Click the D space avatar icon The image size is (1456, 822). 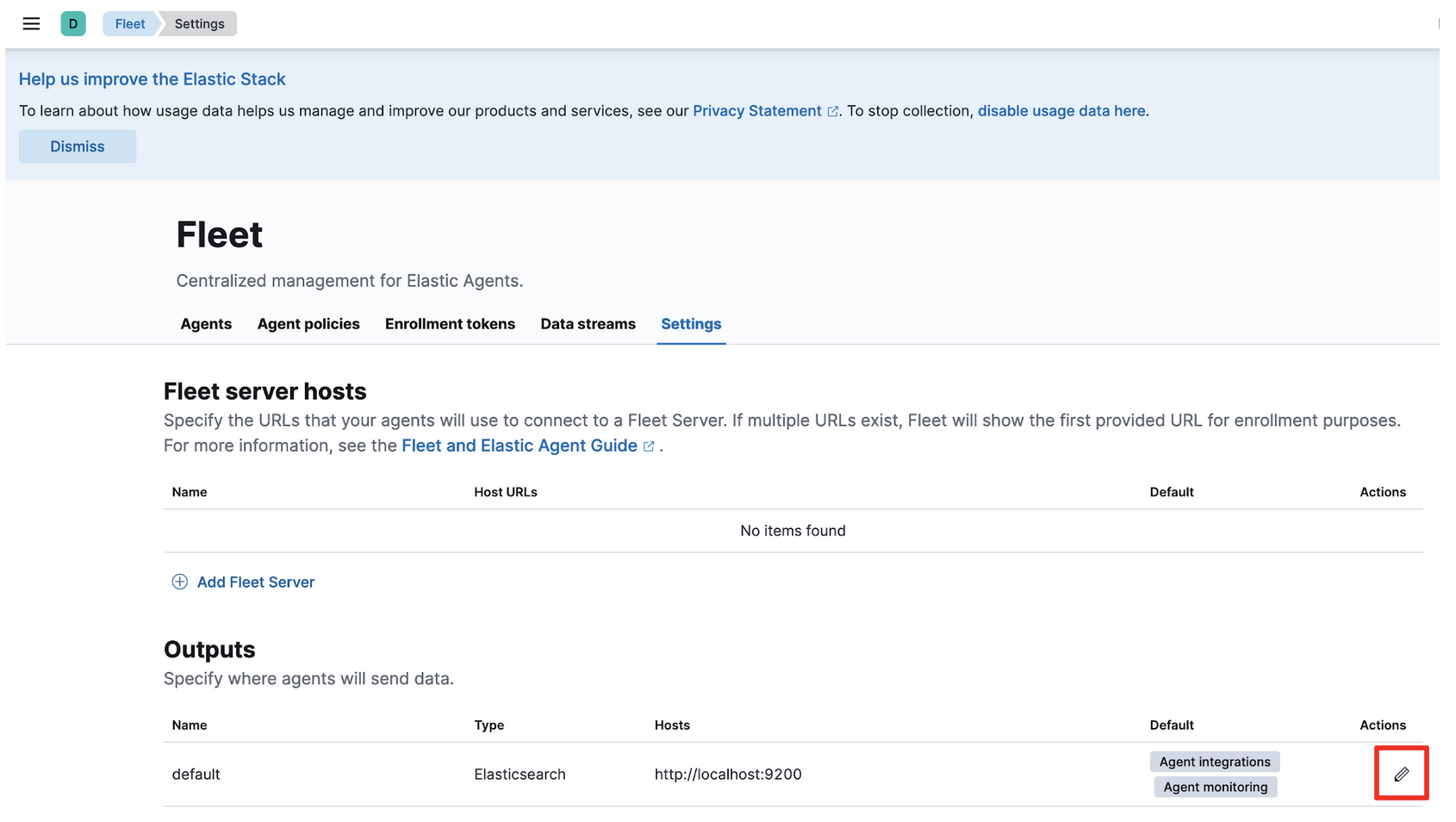pyautogui.click(x=73, y=24)
